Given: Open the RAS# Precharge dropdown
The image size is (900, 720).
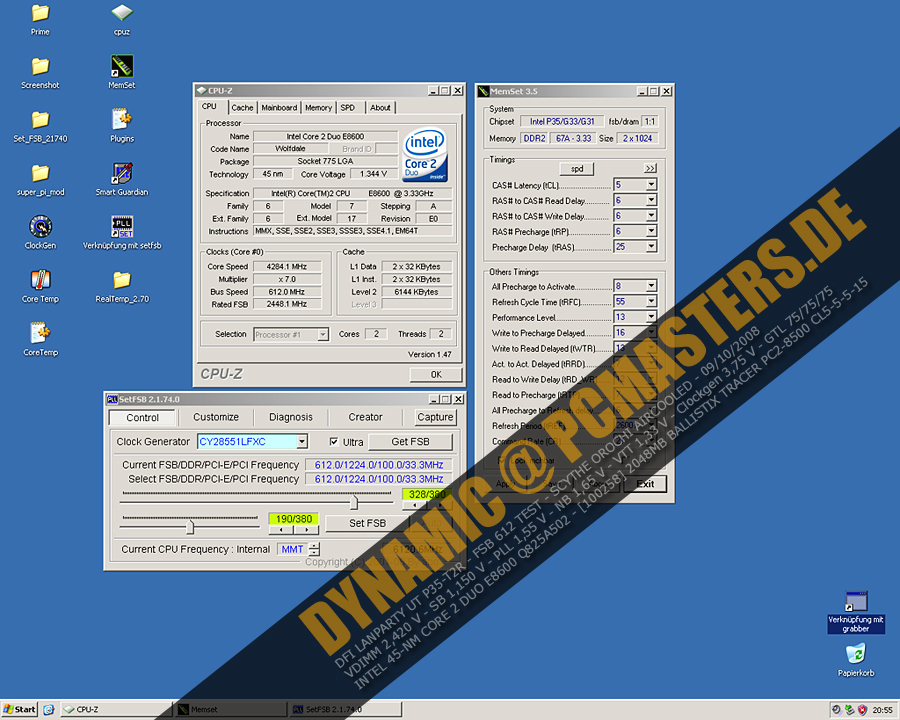Looking at the screenshot, I should (651, 231).
